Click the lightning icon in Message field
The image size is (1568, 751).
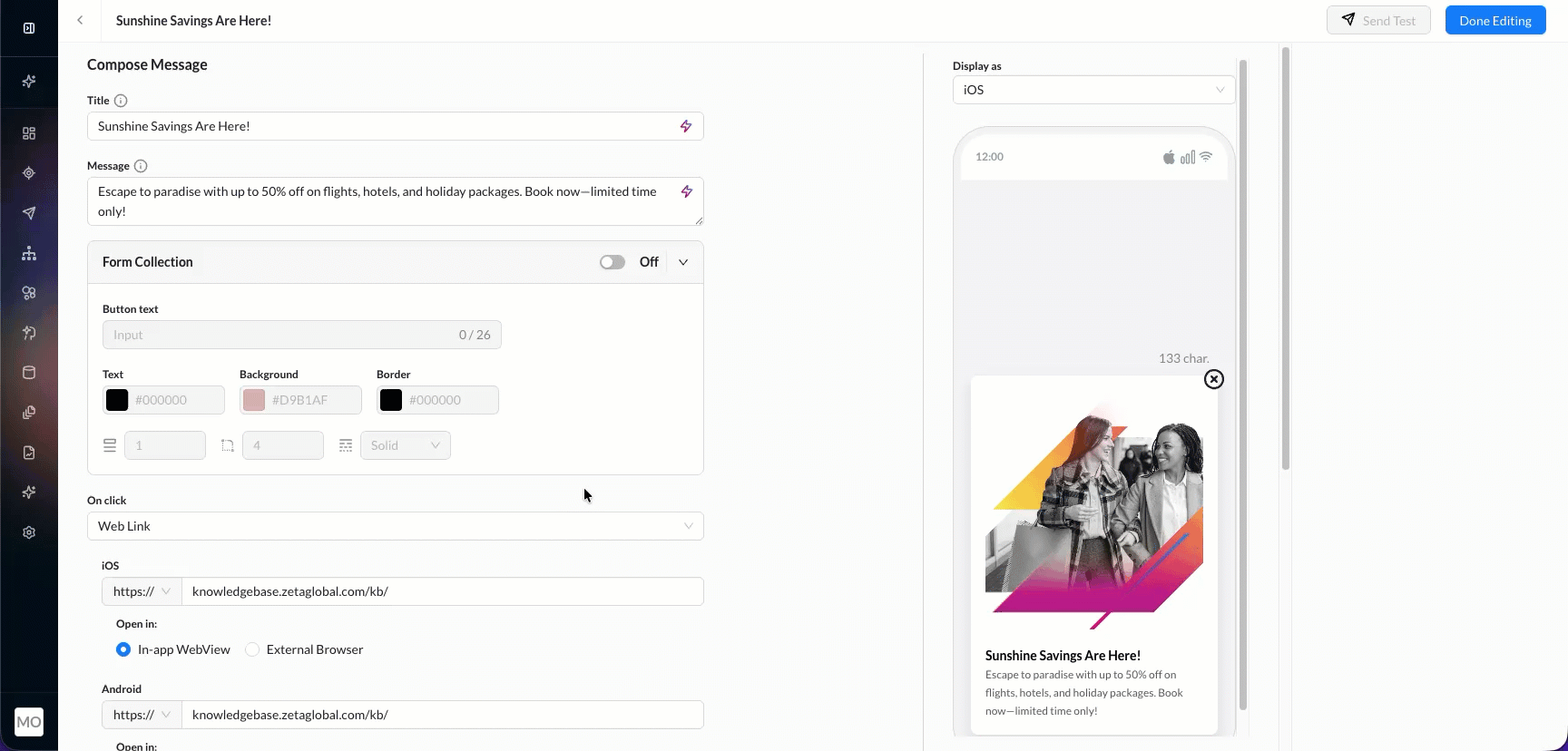coord(686,191)
